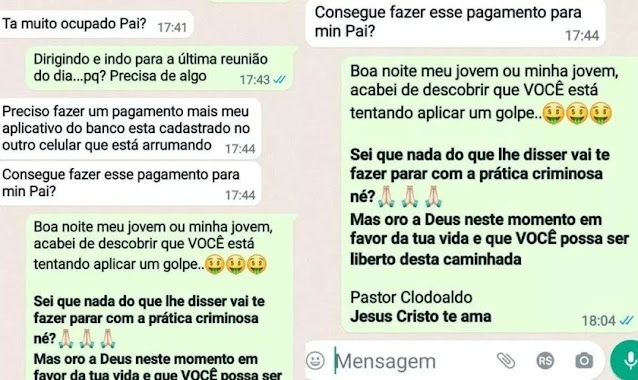Tap the 17:41 timestamp on first message
The image size is (638, 380).
pyautogui.click(x=172, y=28)
